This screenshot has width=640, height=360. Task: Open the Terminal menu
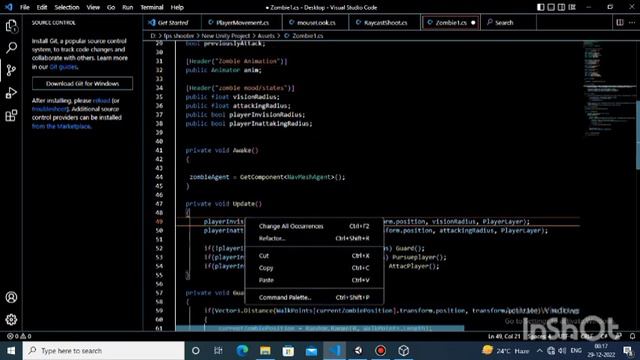[152, 7]
